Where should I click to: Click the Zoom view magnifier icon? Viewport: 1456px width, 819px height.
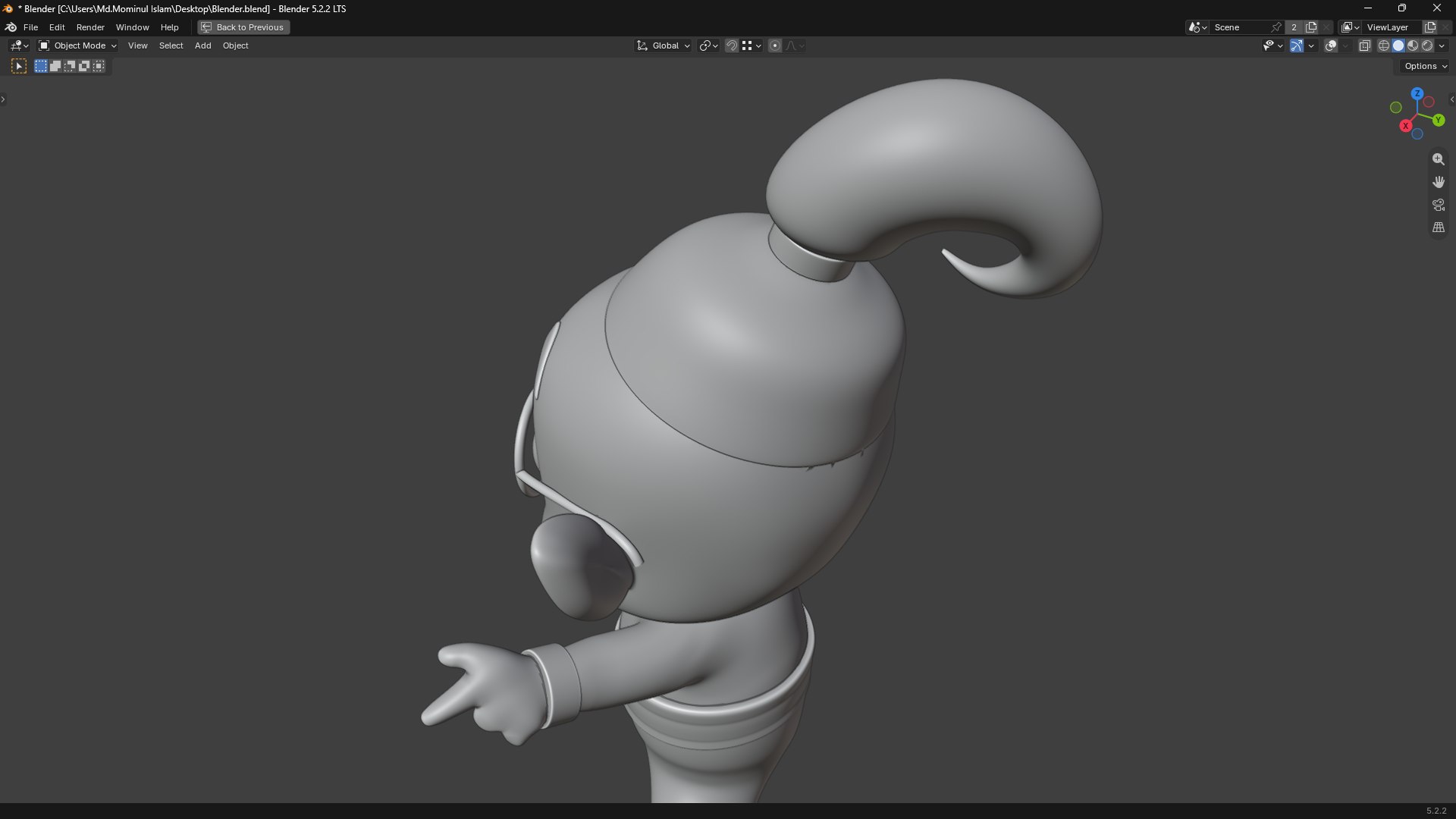click(x=1439, y=159)
